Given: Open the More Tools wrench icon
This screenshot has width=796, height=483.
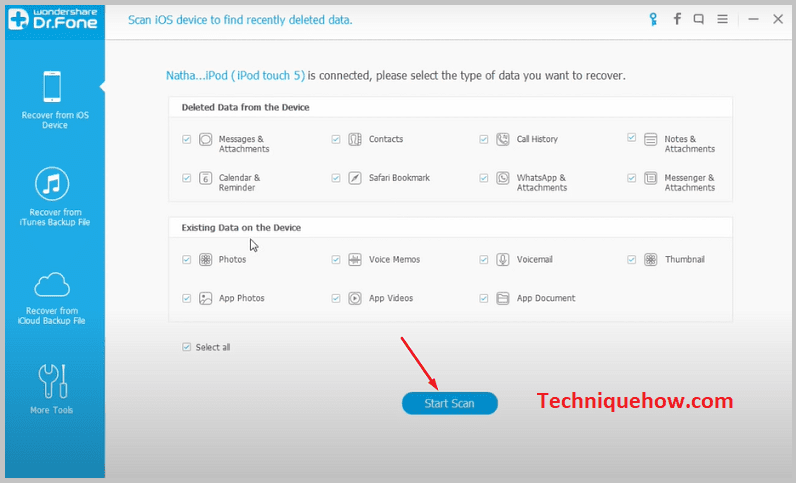Looking at the screenshot, I should click(x=52, y=381).
